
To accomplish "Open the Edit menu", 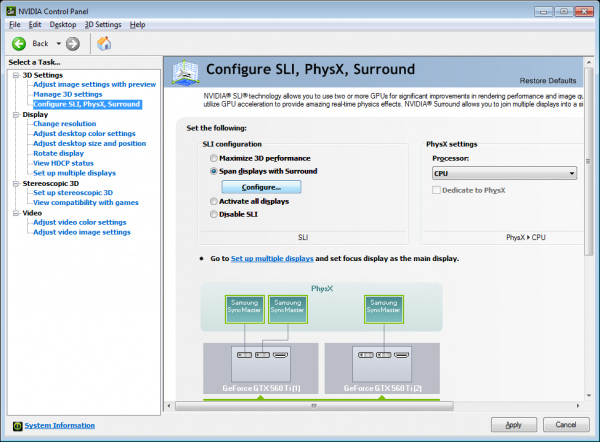I will point(35,25).
